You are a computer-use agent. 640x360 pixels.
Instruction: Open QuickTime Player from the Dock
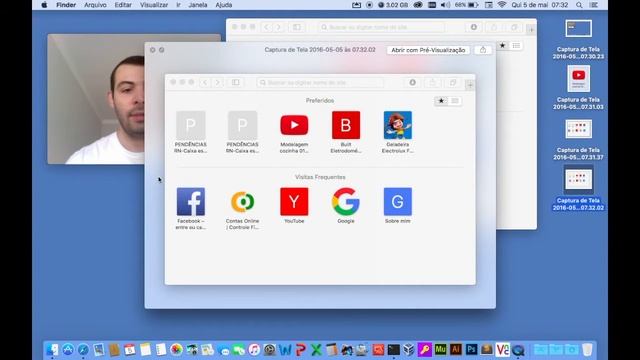point(518,350)
